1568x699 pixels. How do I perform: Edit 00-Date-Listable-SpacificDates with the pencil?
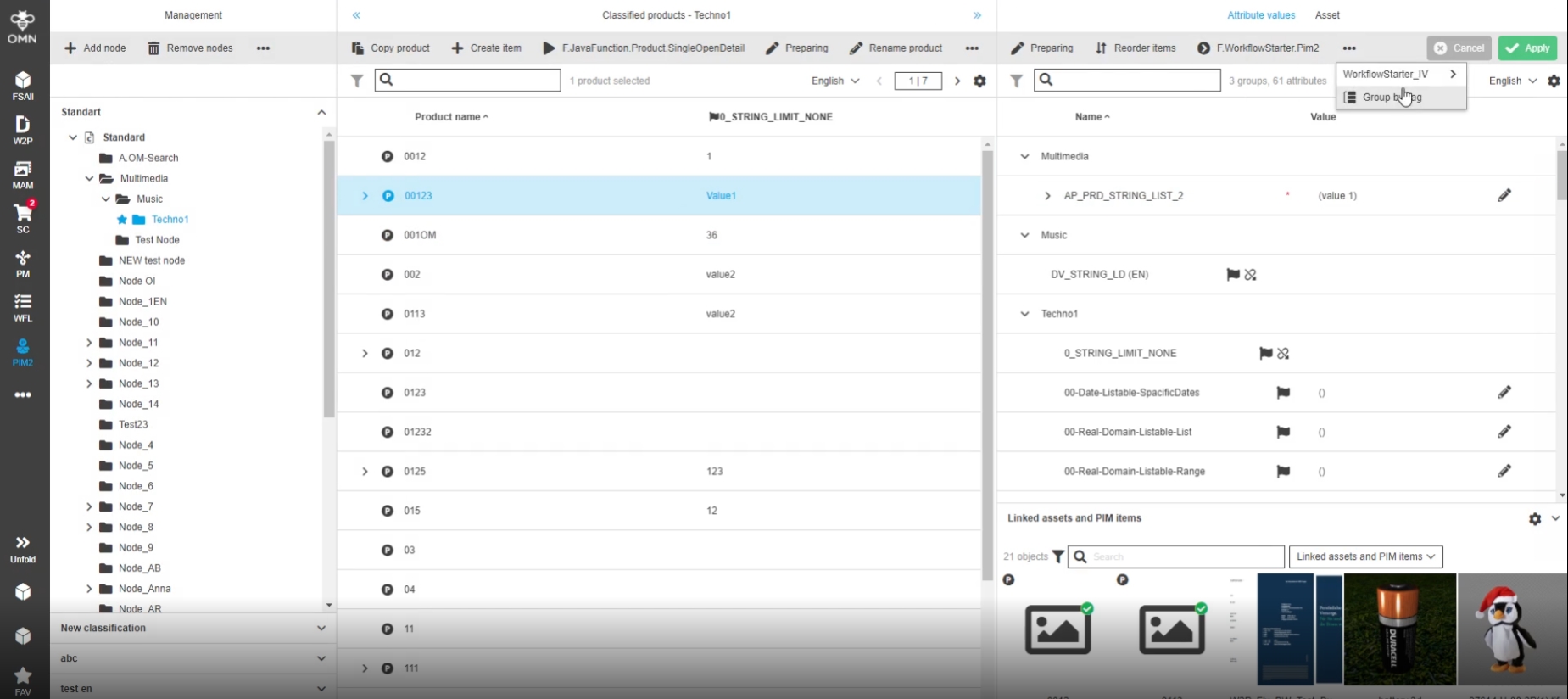pos(1504,392)
